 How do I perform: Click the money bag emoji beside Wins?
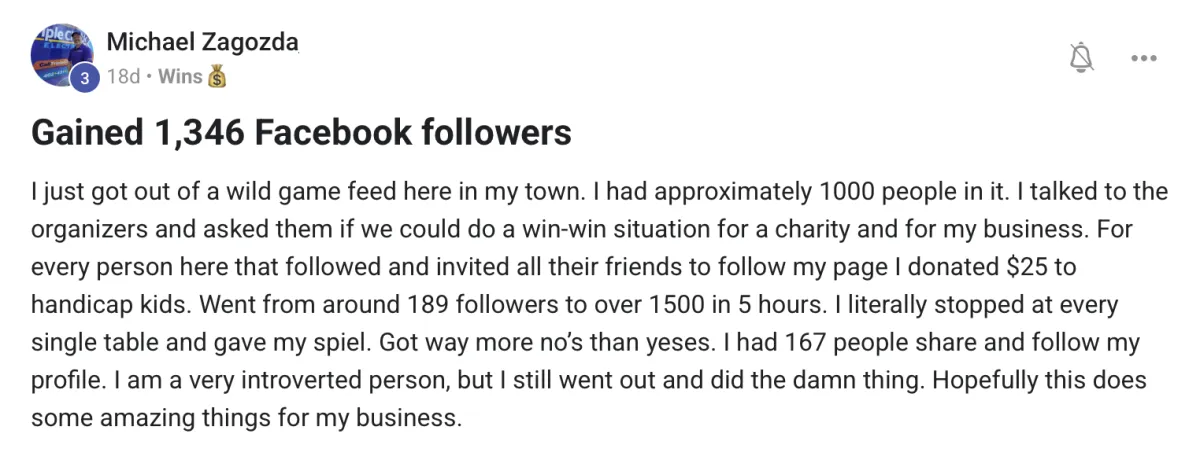pyautogui.click(x=218, y=76)
